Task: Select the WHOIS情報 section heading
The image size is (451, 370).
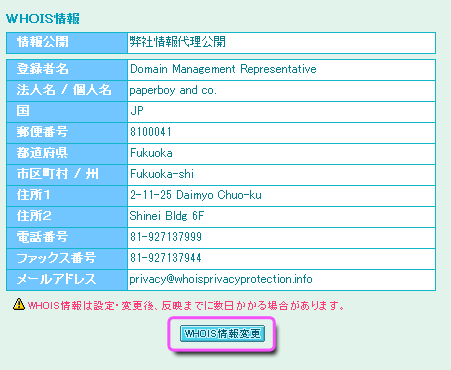Action: point(43,18)
